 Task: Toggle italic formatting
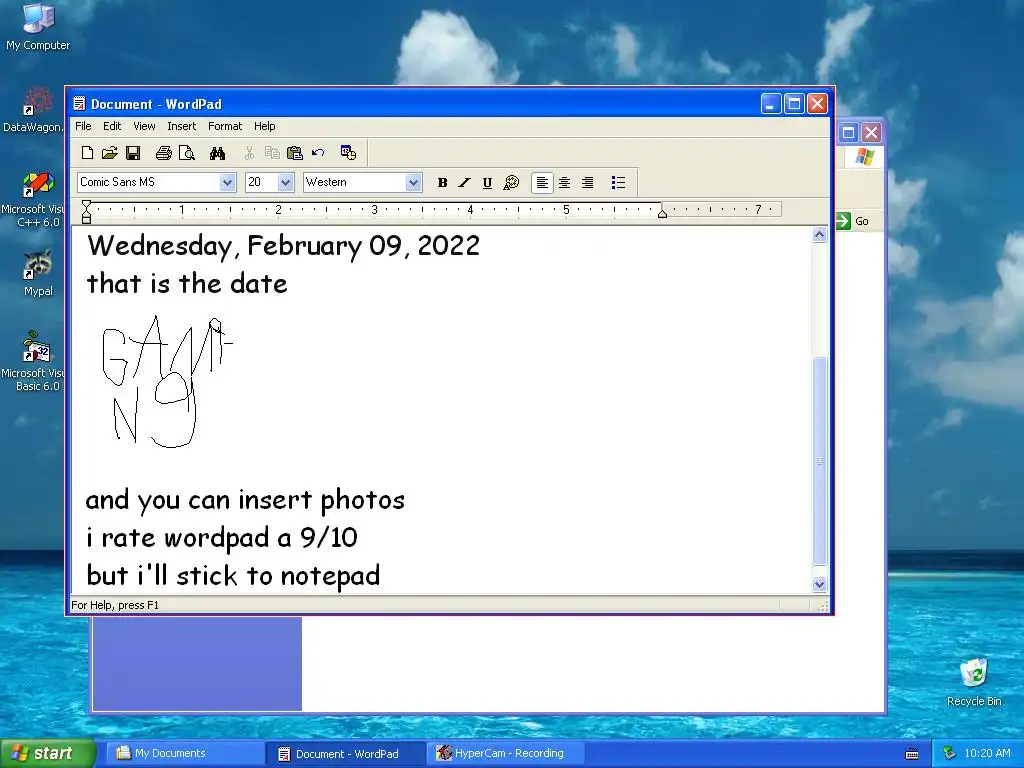(x=464, y=182)
